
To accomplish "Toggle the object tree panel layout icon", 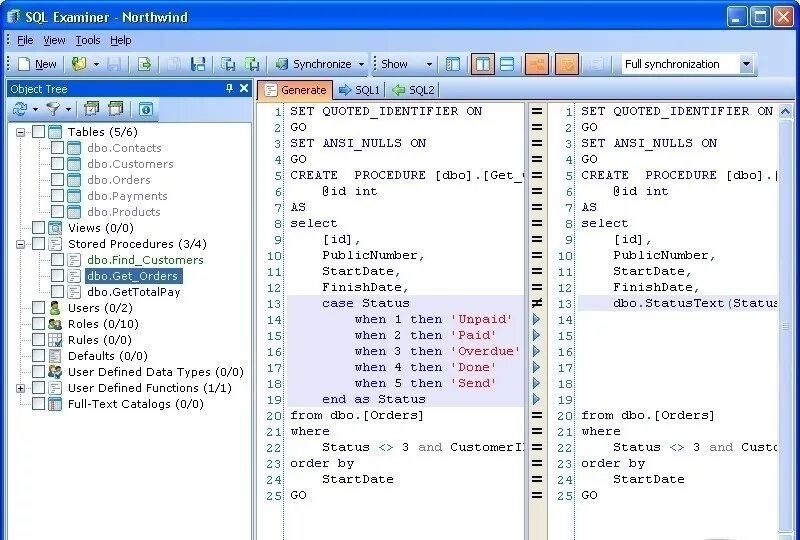I will 453,64.
